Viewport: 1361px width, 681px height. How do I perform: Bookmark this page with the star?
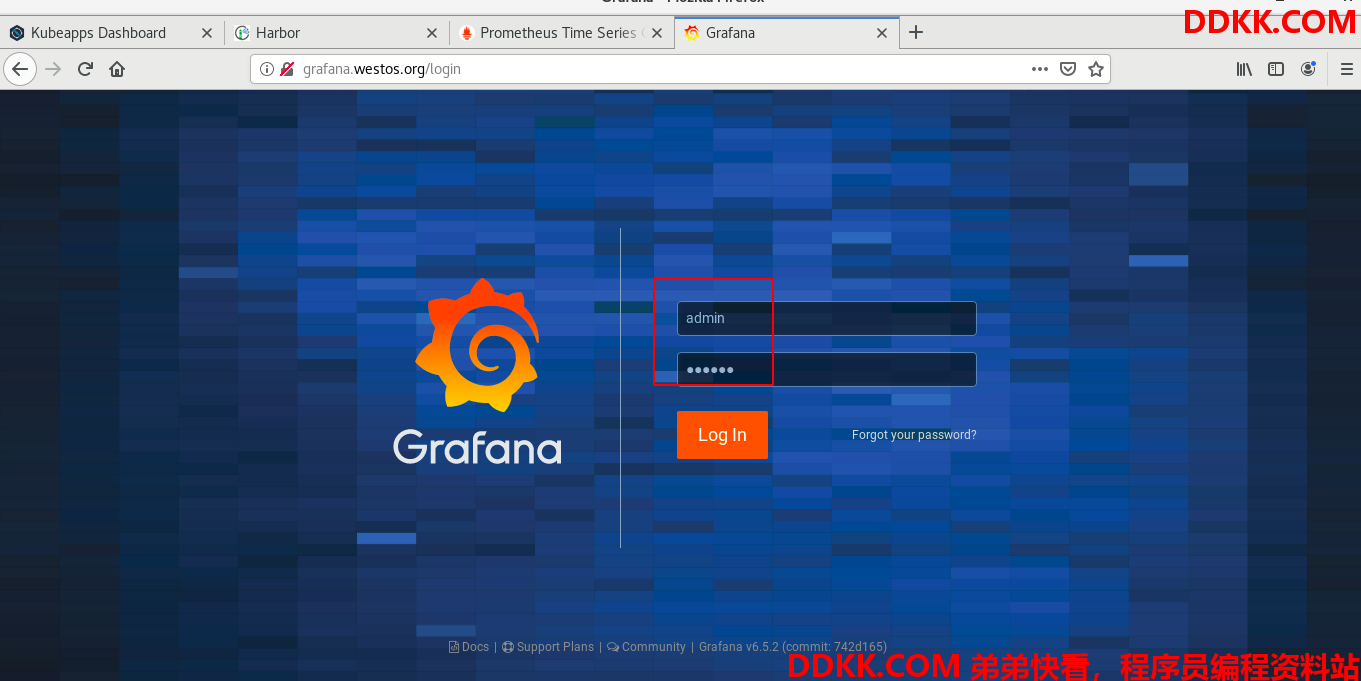tap(1096, 69)
